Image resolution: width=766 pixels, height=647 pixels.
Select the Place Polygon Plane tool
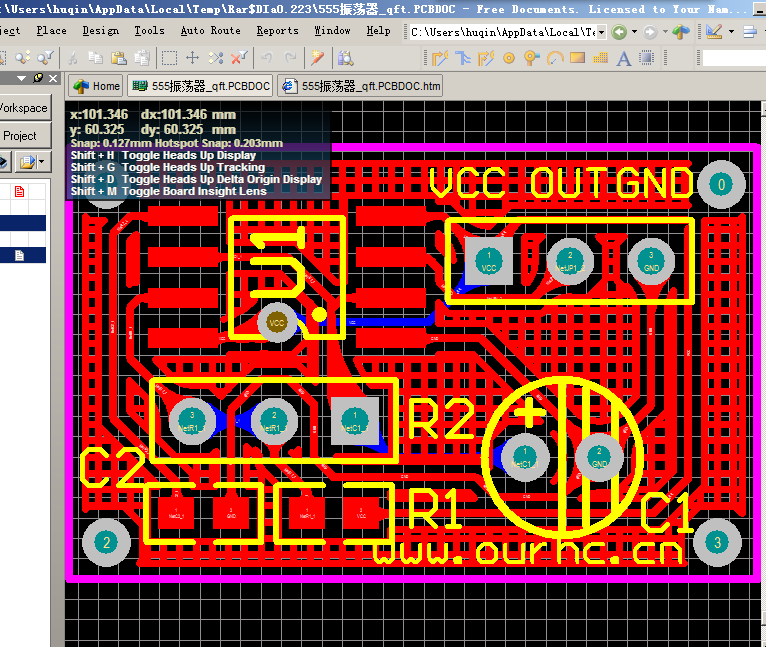(x=600, y=59)
